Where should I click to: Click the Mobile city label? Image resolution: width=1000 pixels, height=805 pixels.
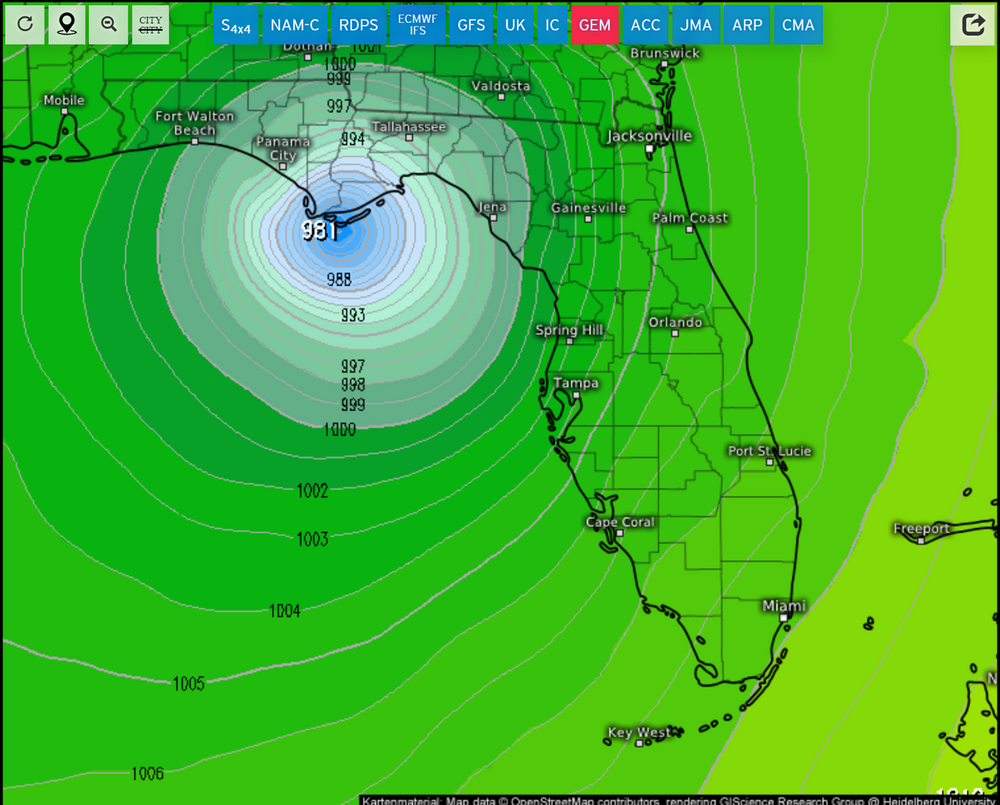tap(64, 100)
